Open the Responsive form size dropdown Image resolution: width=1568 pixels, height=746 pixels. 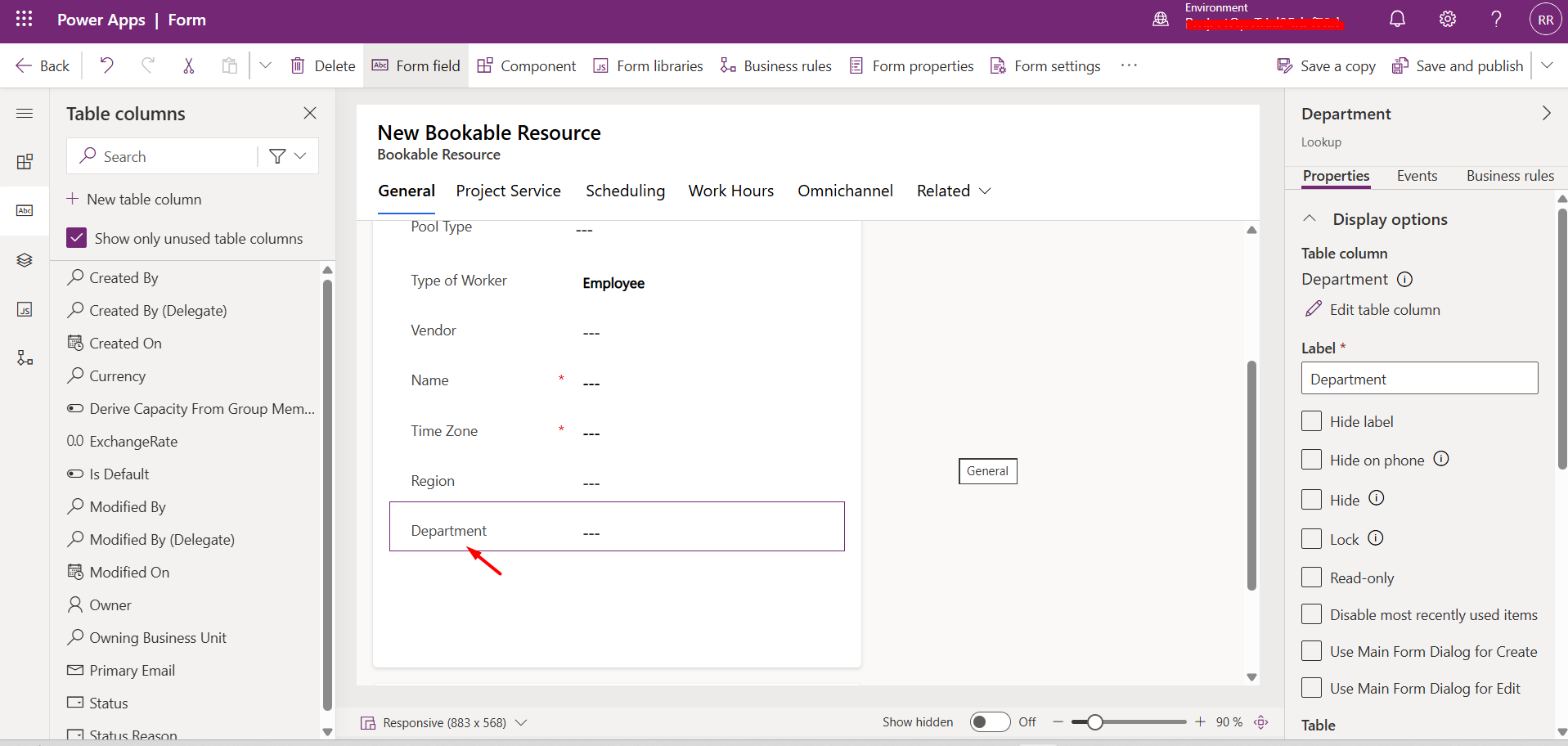tap(522, 722)
